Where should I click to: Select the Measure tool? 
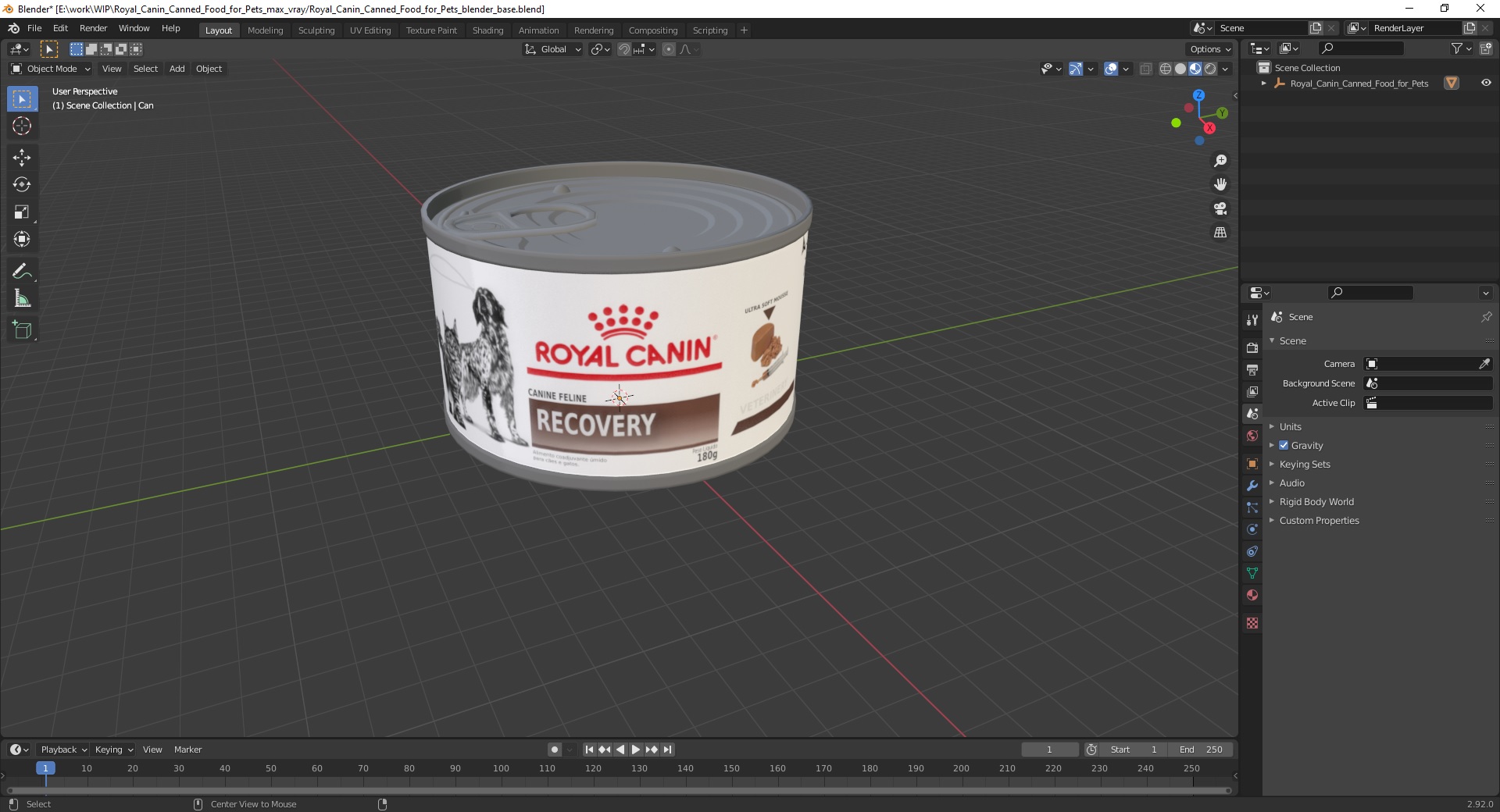[x=22, y=299]
